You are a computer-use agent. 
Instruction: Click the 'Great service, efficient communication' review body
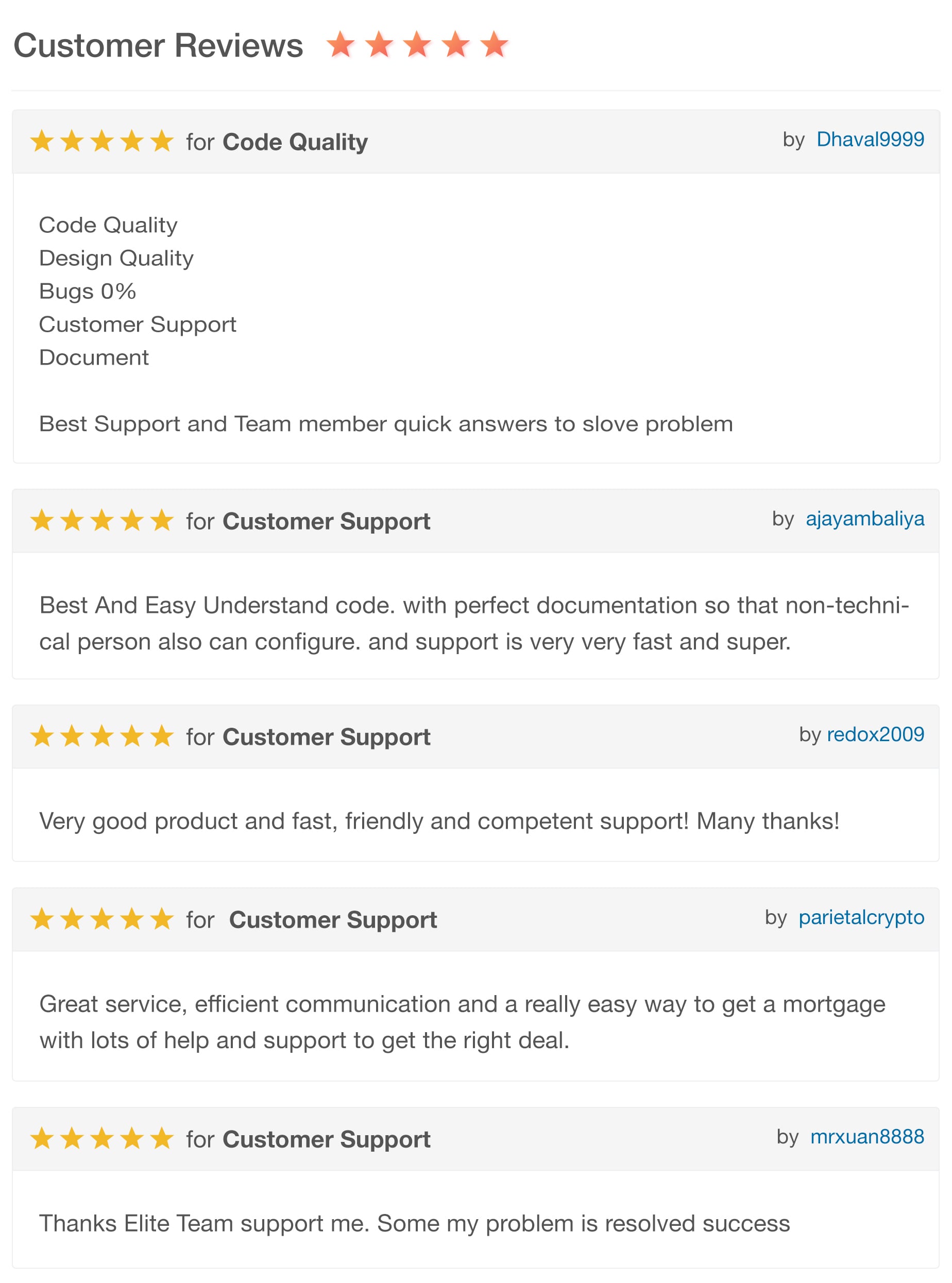click(462, 1022)
